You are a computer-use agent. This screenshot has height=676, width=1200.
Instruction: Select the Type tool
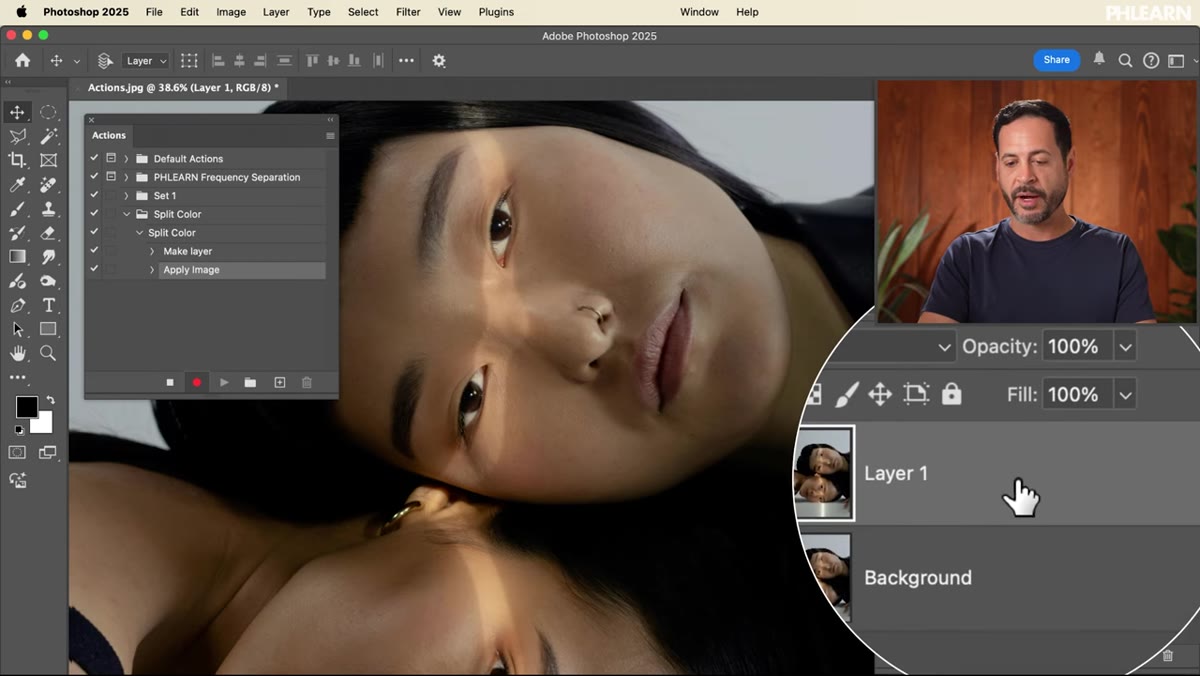point(48,305)
